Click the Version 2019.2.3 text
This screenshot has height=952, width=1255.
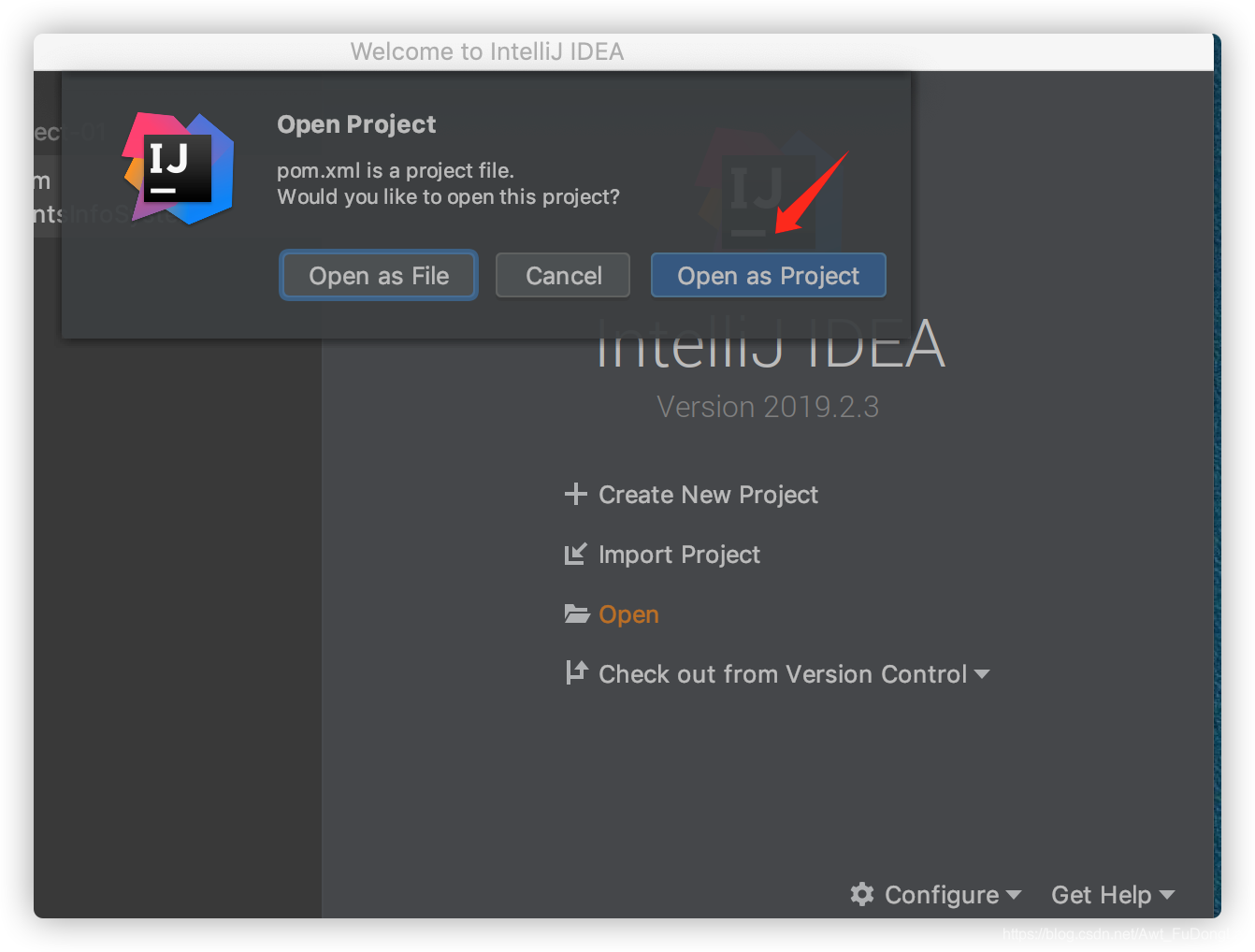pyautogui.click(x=768, y=407)
